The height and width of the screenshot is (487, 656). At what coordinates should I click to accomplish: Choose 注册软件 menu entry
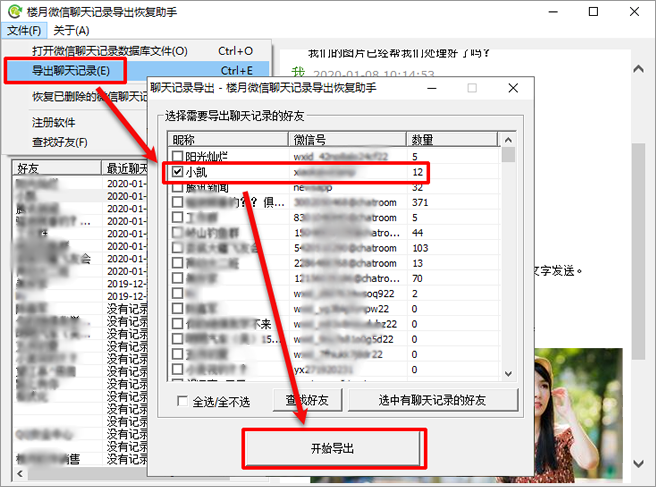(x=54, y=123)
